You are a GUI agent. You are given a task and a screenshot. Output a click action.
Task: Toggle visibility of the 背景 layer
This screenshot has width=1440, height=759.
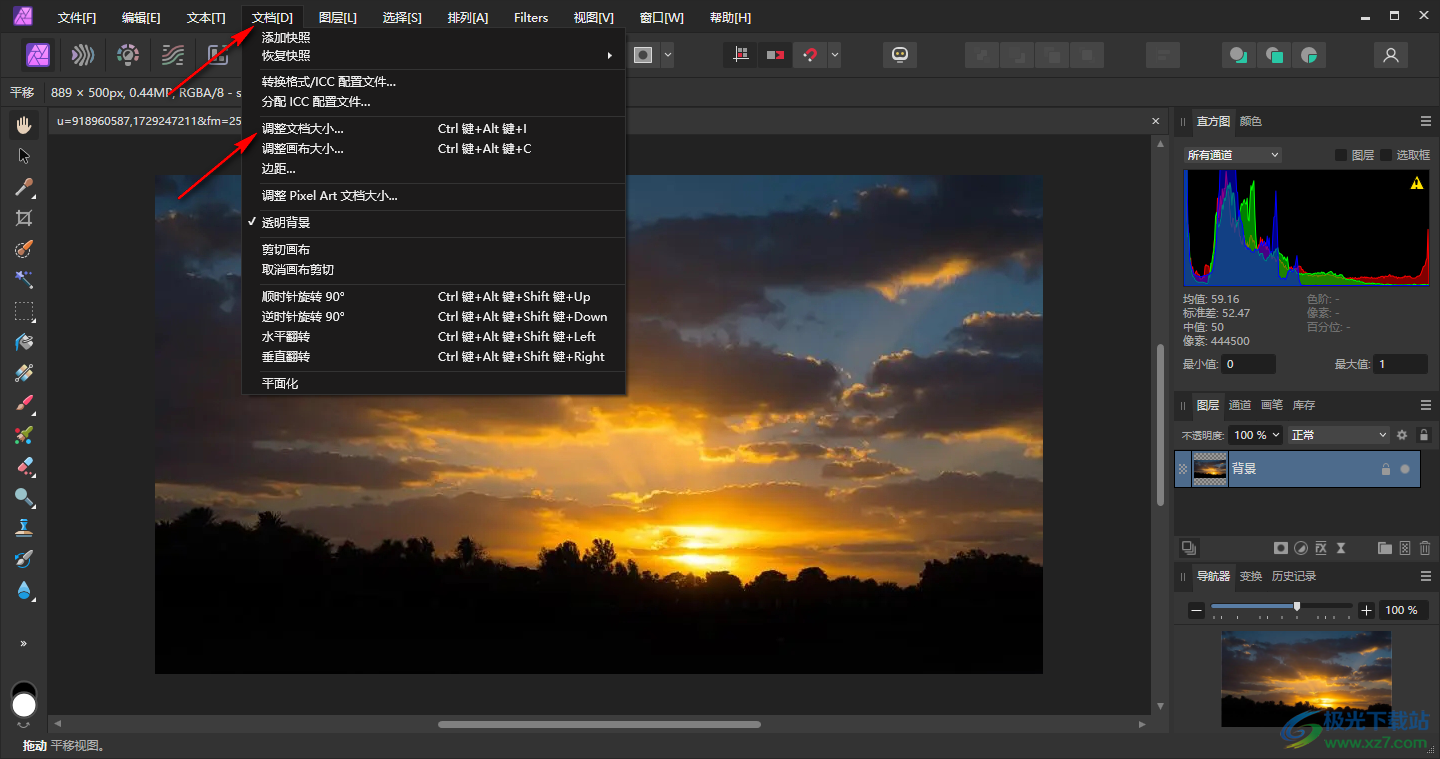point(1405,469)
